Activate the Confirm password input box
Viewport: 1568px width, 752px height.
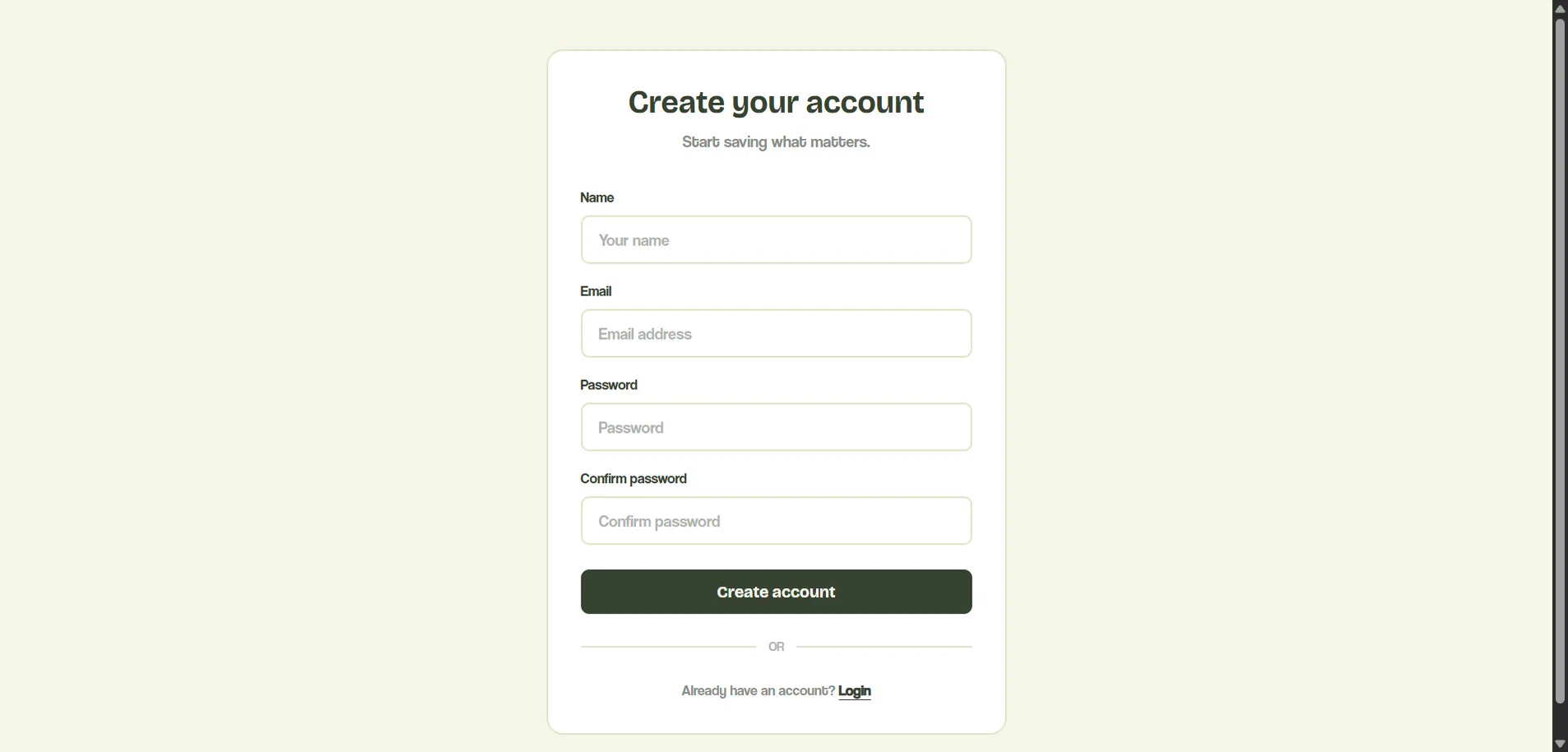(776, 521)
